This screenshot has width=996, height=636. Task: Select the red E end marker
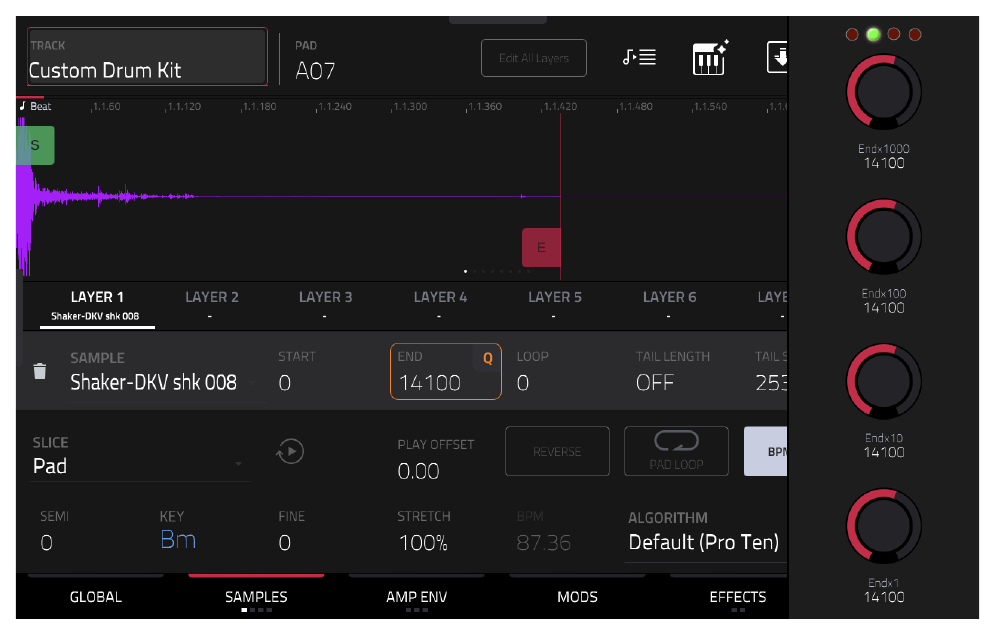[x=541, y=247]
